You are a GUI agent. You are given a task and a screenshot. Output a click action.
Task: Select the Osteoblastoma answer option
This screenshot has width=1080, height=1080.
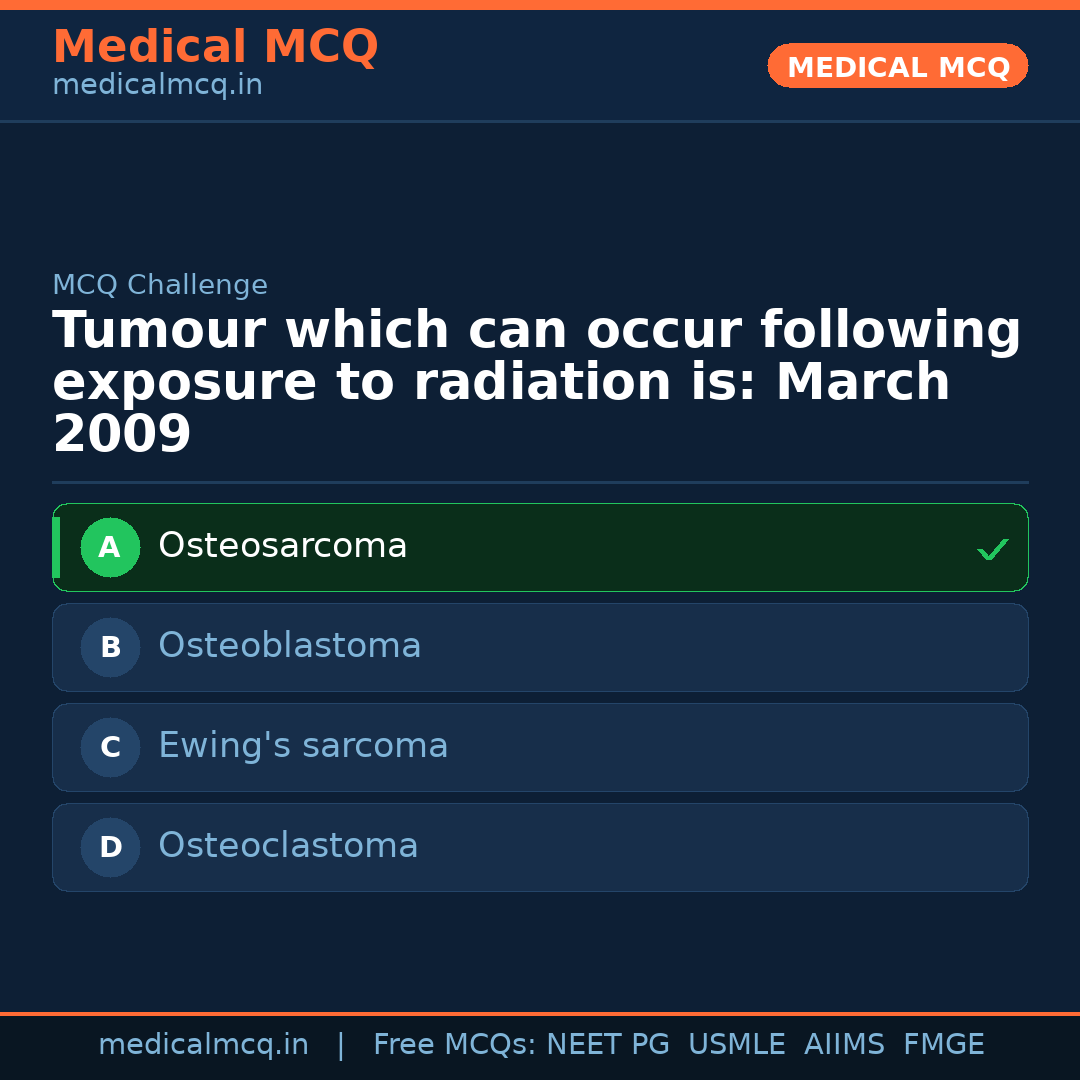[540, 647]
